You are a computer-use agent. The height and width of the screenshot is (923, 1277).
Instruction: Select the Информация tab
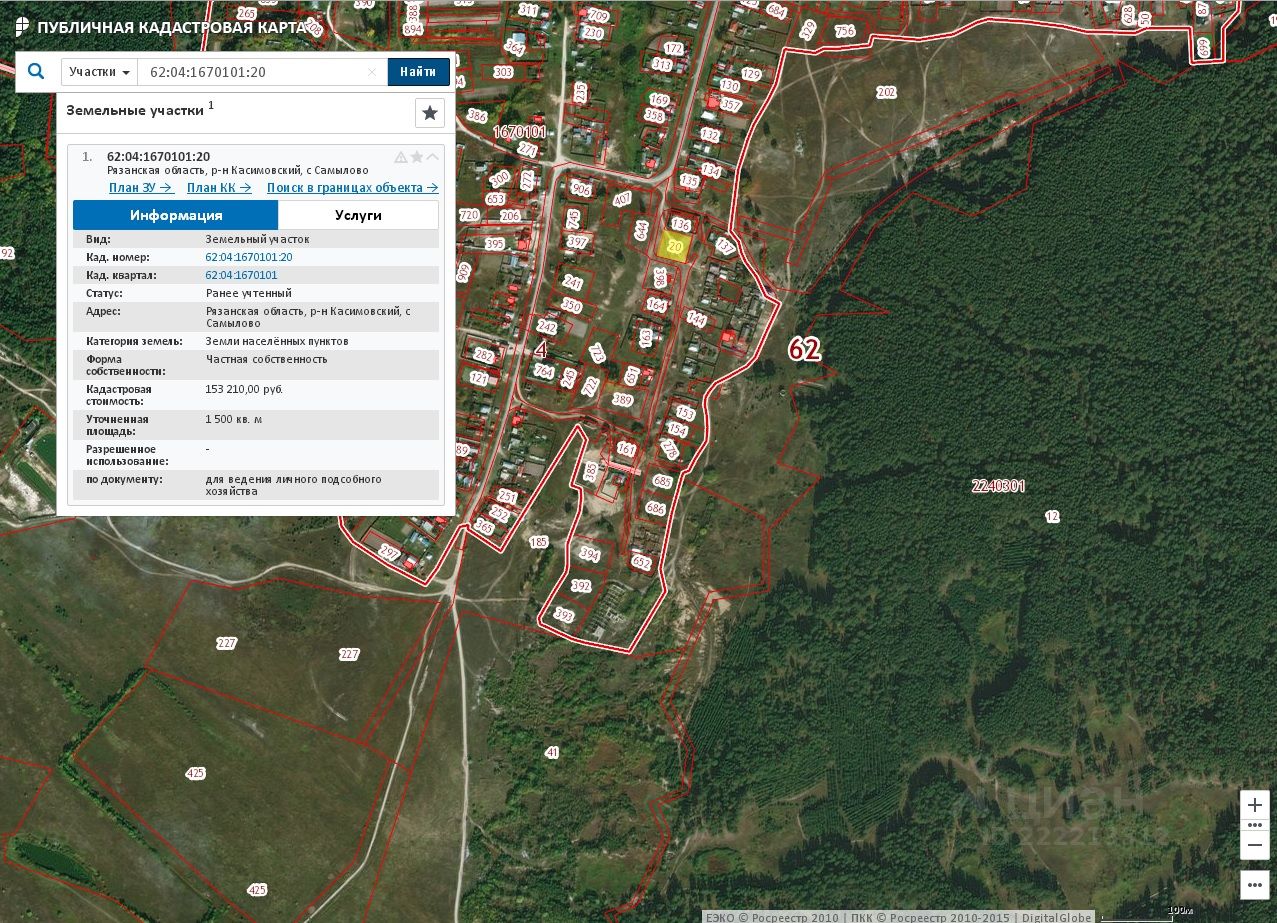[176, 215]
